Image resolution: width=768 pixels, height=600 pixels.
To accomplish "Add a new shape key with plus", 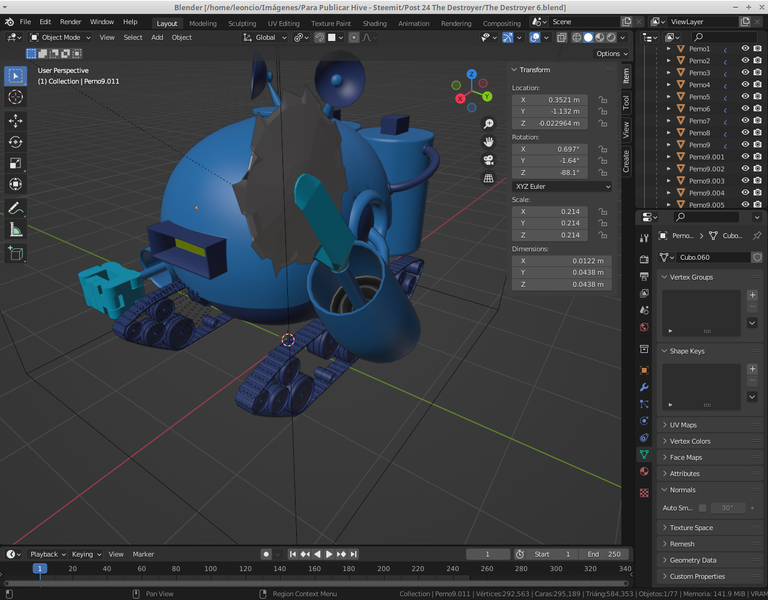I will [x=752, y=369].
